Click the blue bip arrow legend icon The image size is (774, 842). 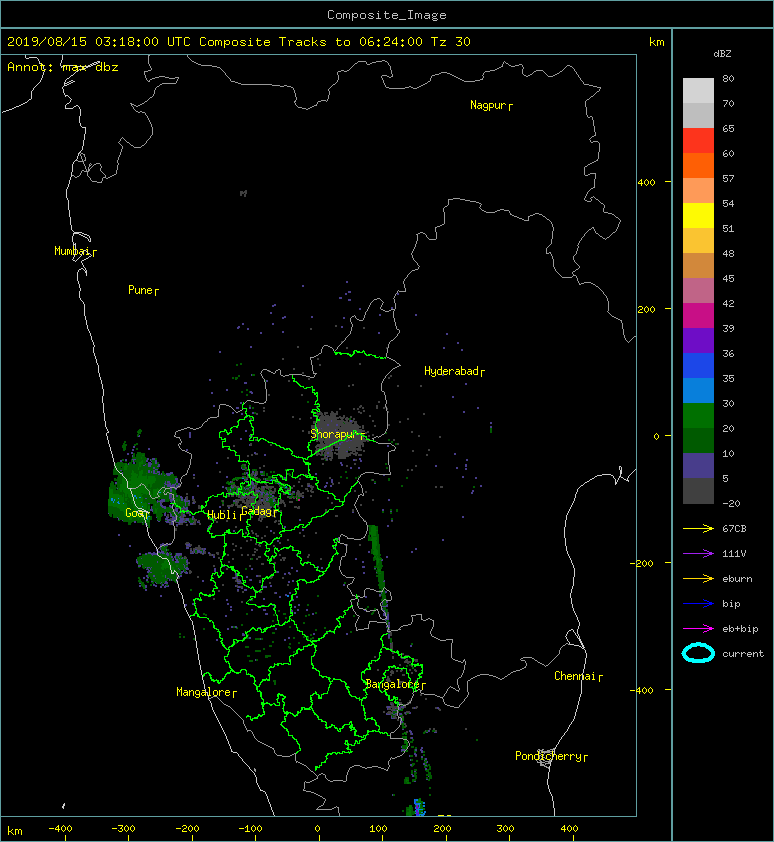point(698,604)
